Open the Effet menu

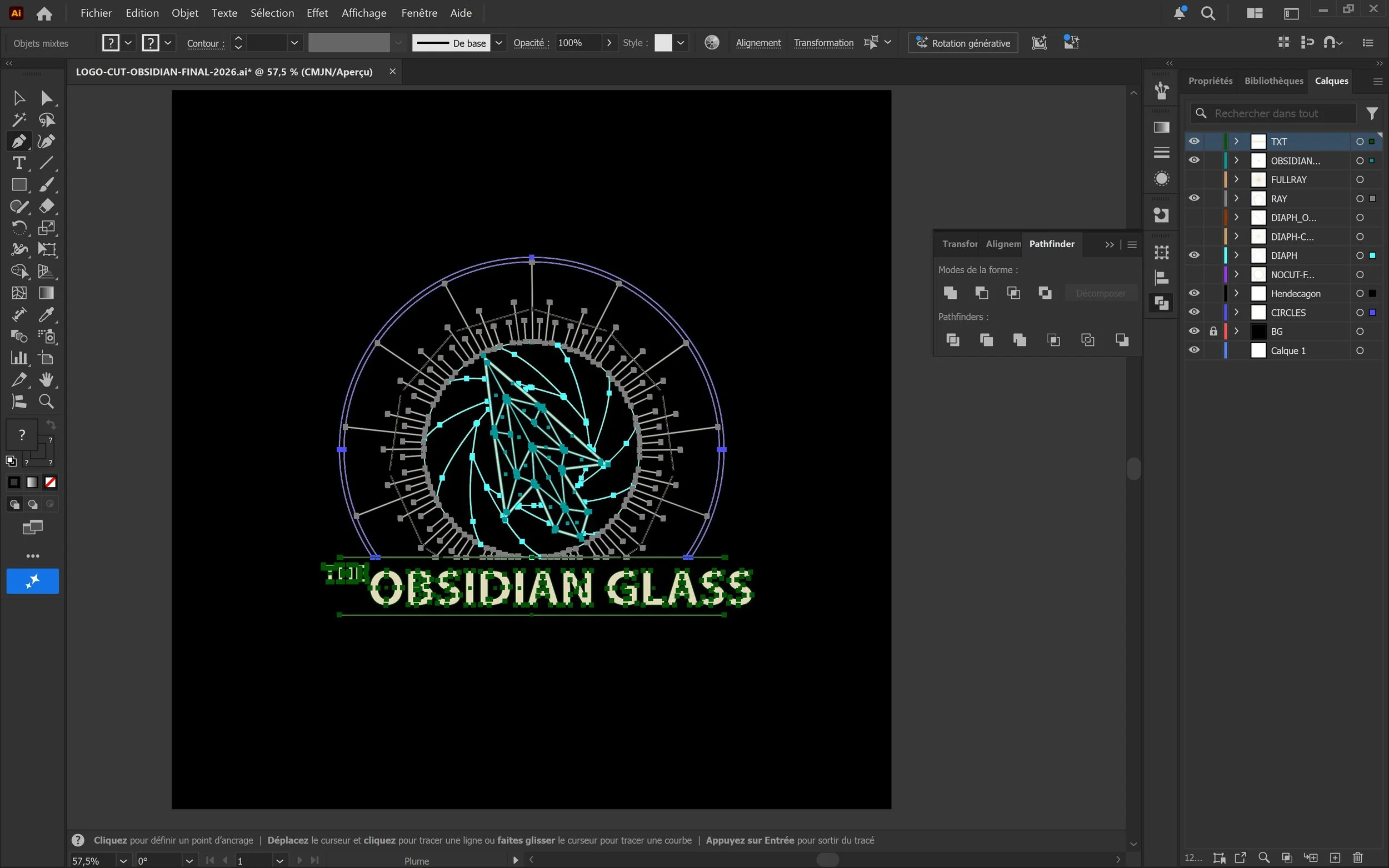click(317, 13)
